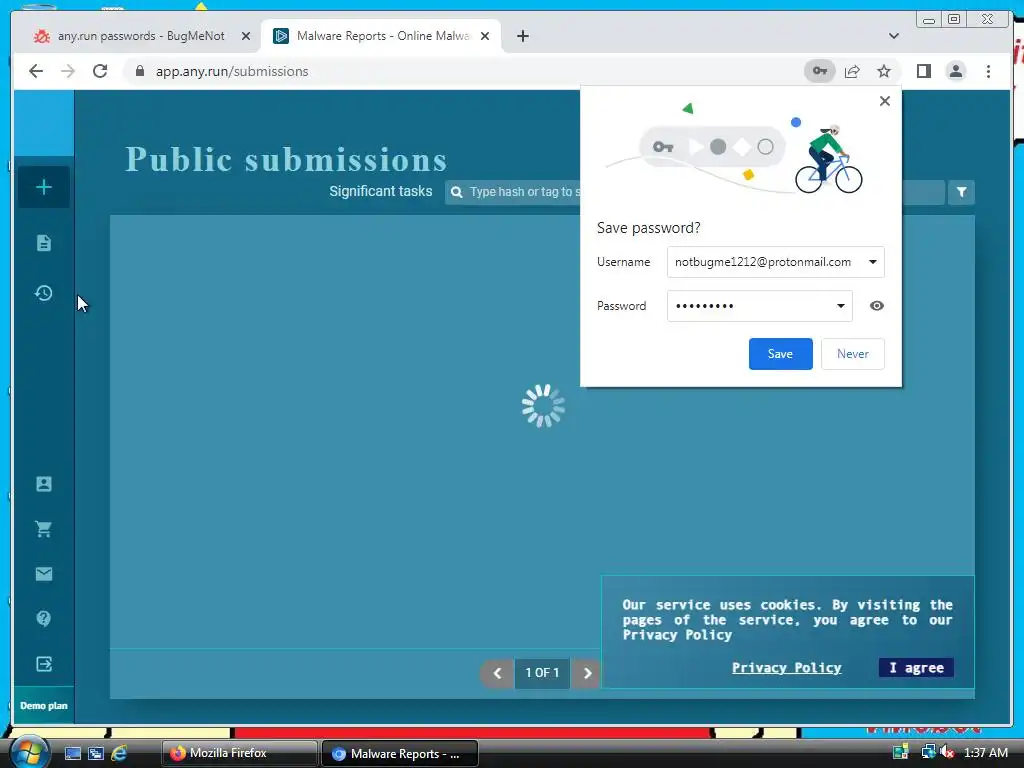Open the history clock sidebar icon

(x=44, y=293)
